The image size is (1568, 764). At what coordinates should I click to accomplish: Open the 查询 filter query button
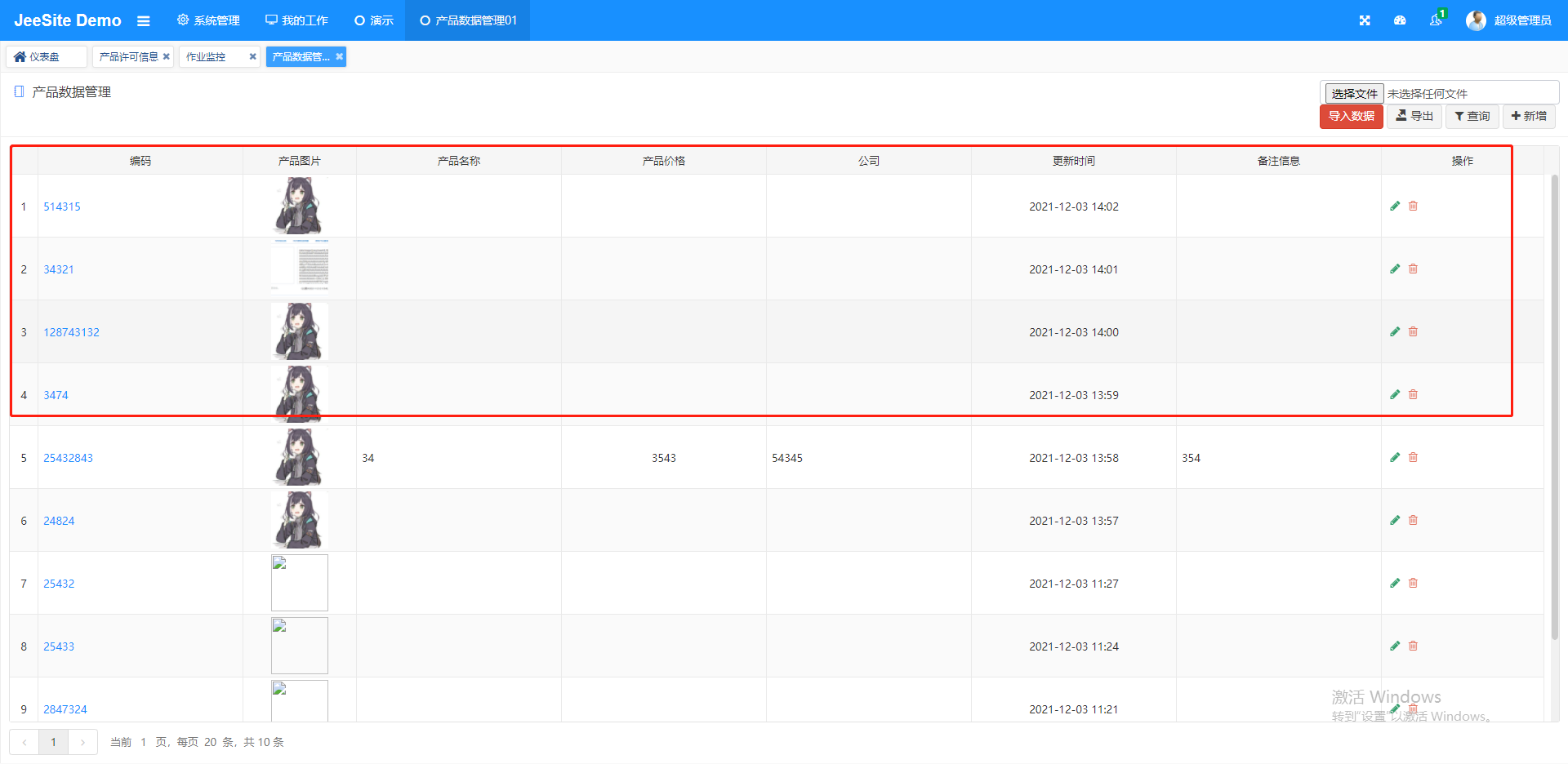click(x=1472, y=116)
